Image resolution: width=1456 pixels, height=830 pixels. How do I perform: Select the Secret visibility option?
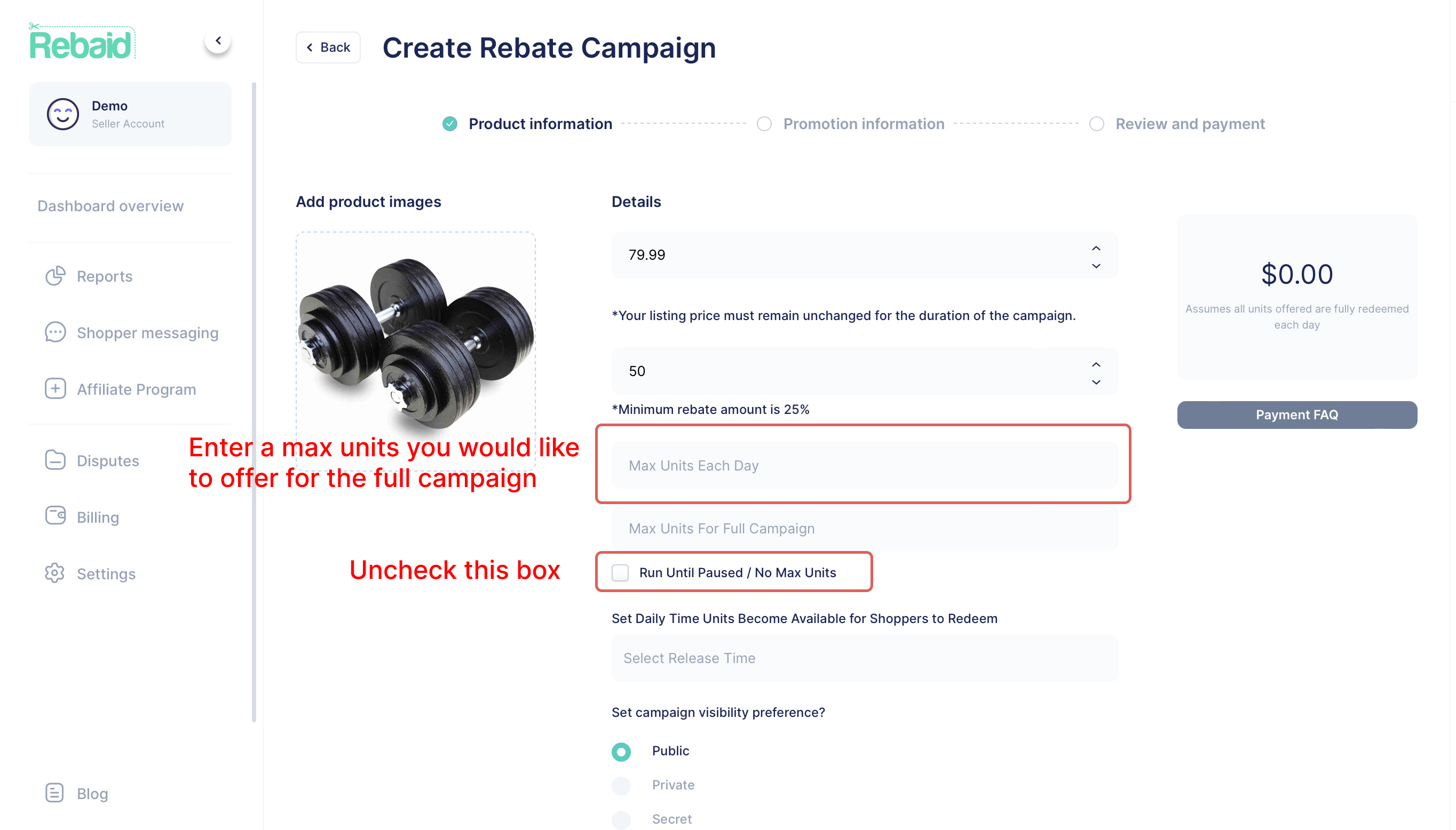point(621,819)
